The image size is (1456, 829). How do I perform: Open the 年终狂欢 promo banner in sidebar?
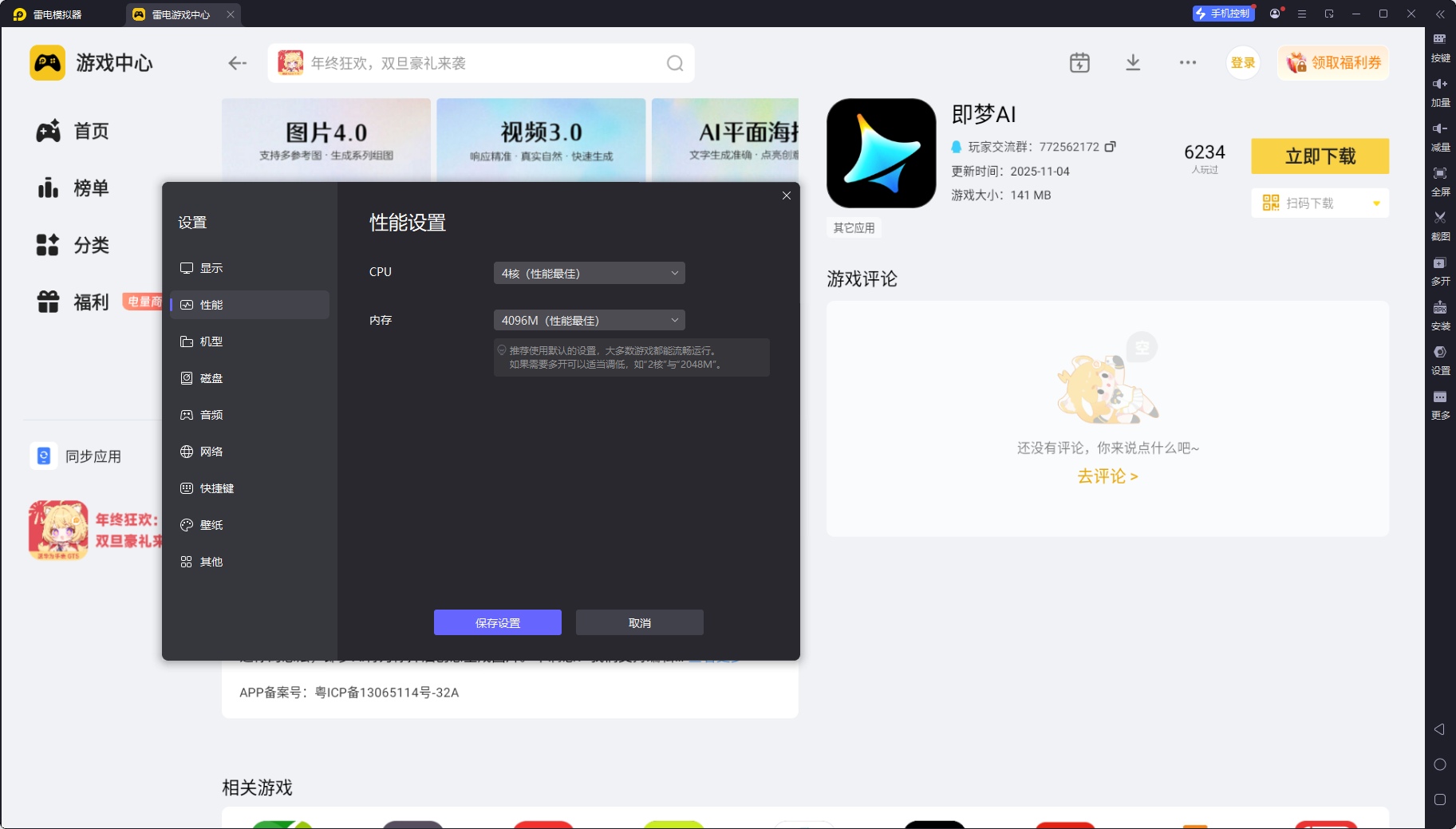(x=95, y=530)
